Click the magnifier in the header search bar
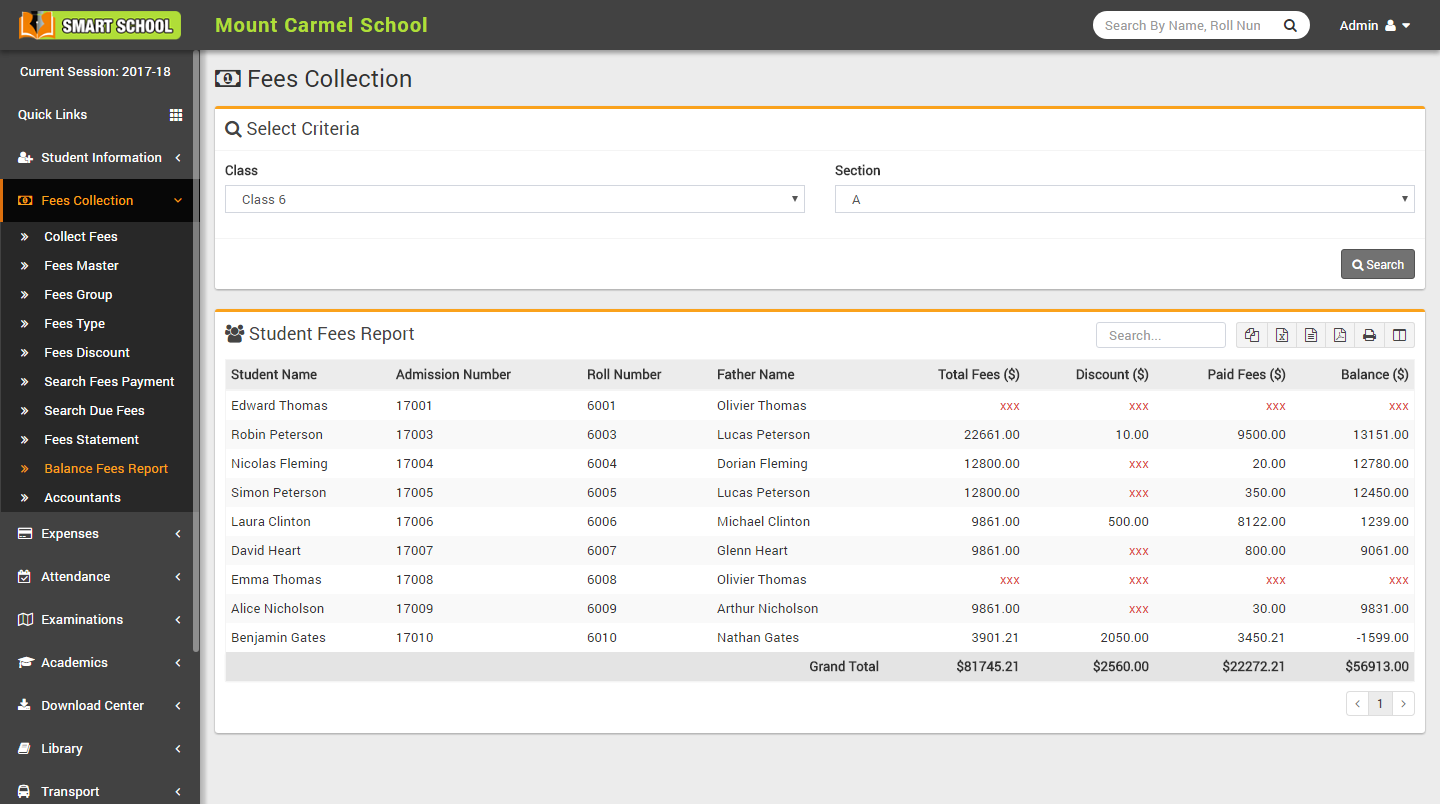The height and width of the screenshot is (804, 1440). [1290, 25]
